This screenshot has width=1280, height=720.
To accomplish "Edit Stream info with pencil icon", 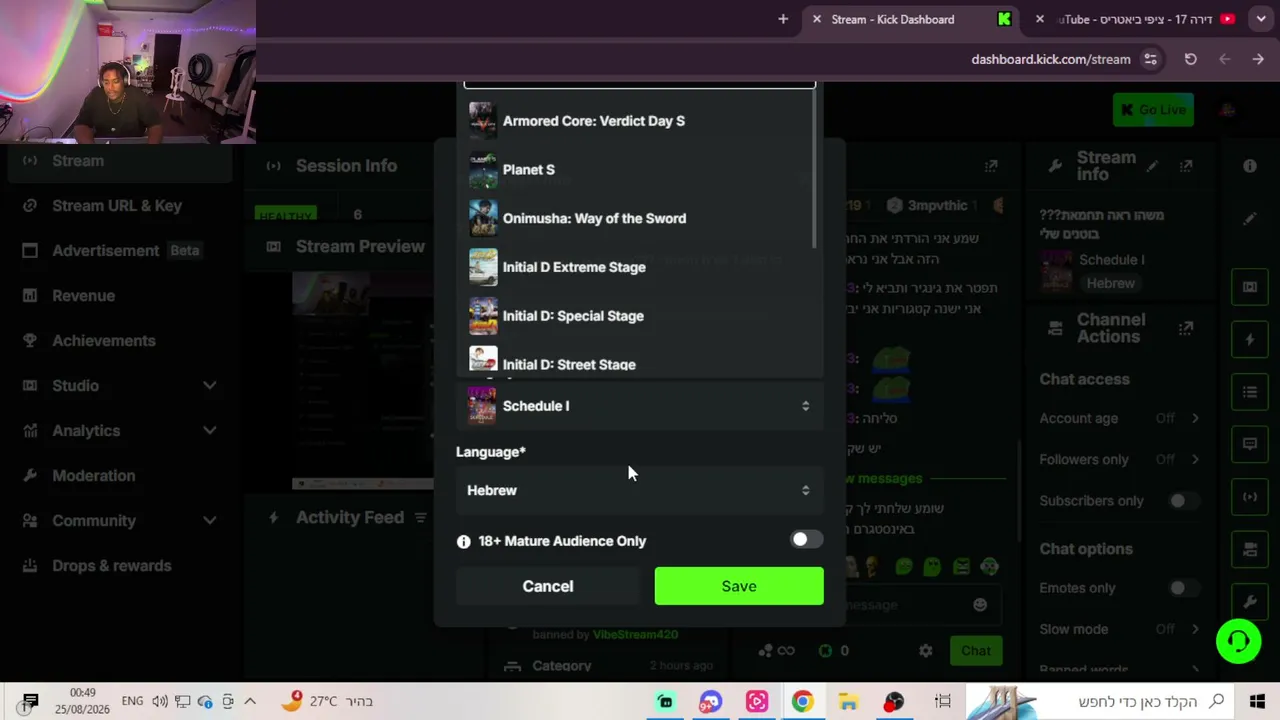I will coord(1153,166).
